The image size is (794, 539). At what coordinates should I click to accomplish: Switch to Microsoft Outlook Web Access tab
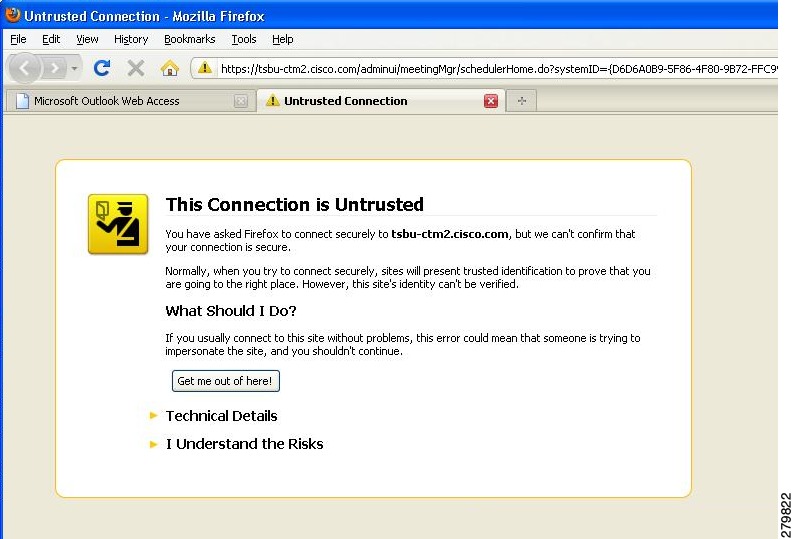click(129, 101)
